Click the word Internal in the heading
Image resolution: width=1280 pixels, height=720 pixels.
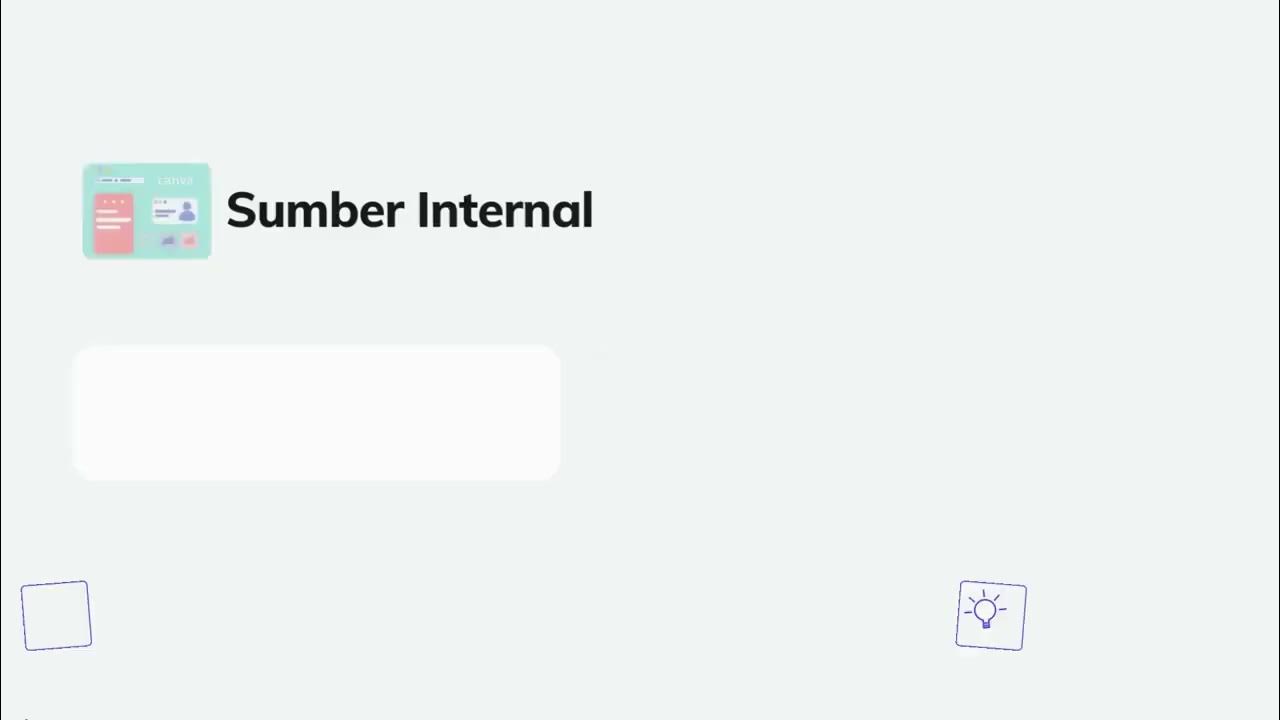pyautogui.click(x=504, y=211)
